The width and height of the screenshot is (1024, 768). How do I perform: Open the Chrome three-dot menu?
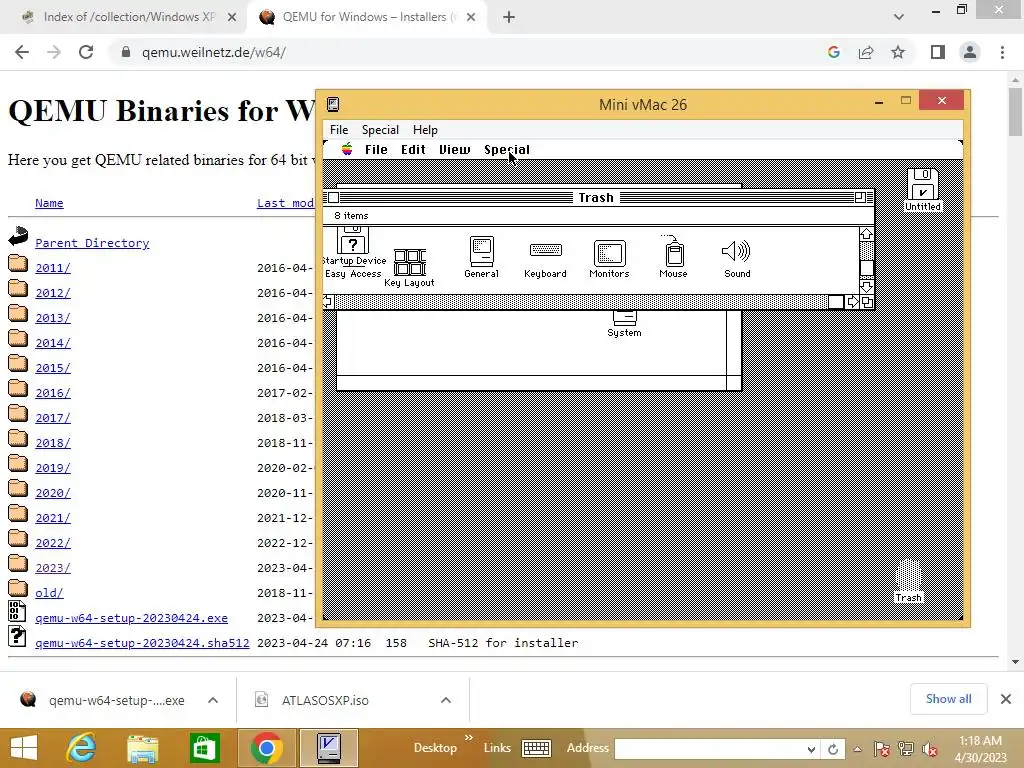(x=1002, y=52)
